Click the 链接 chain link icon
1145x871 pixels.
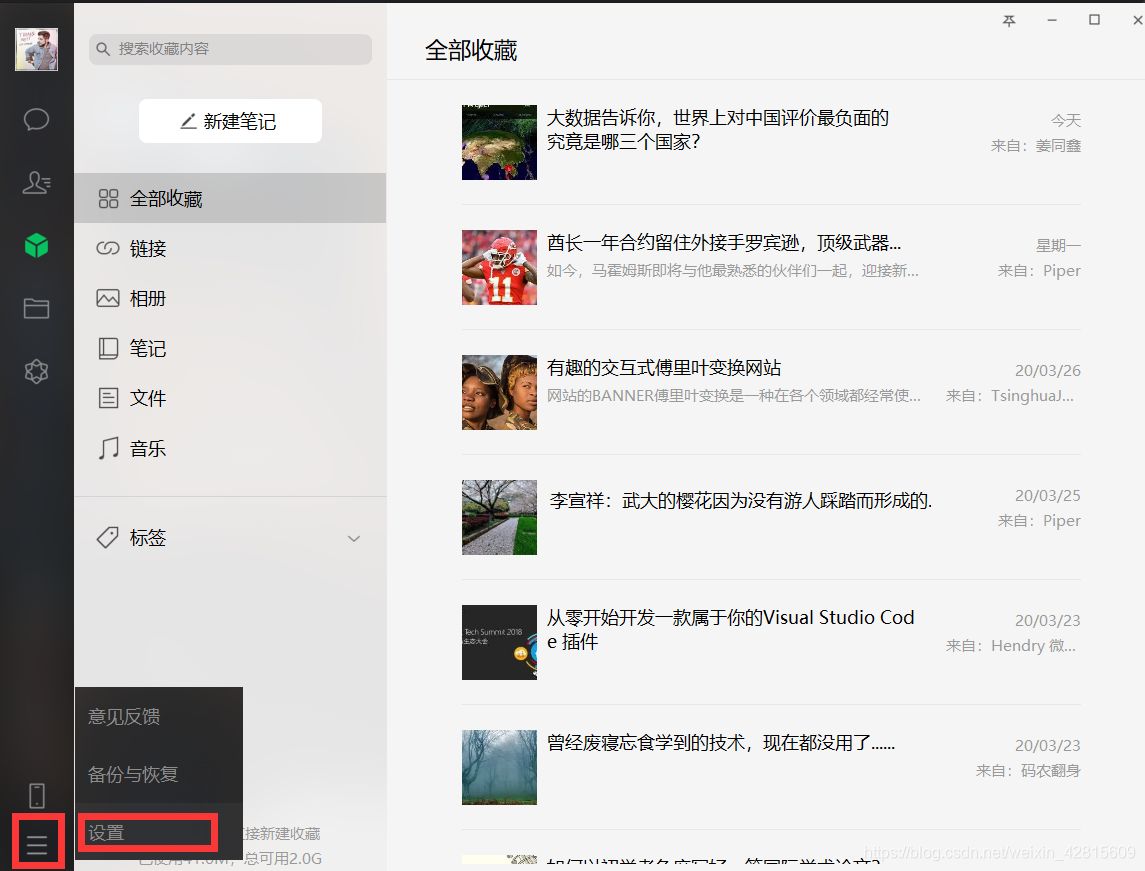108,248
